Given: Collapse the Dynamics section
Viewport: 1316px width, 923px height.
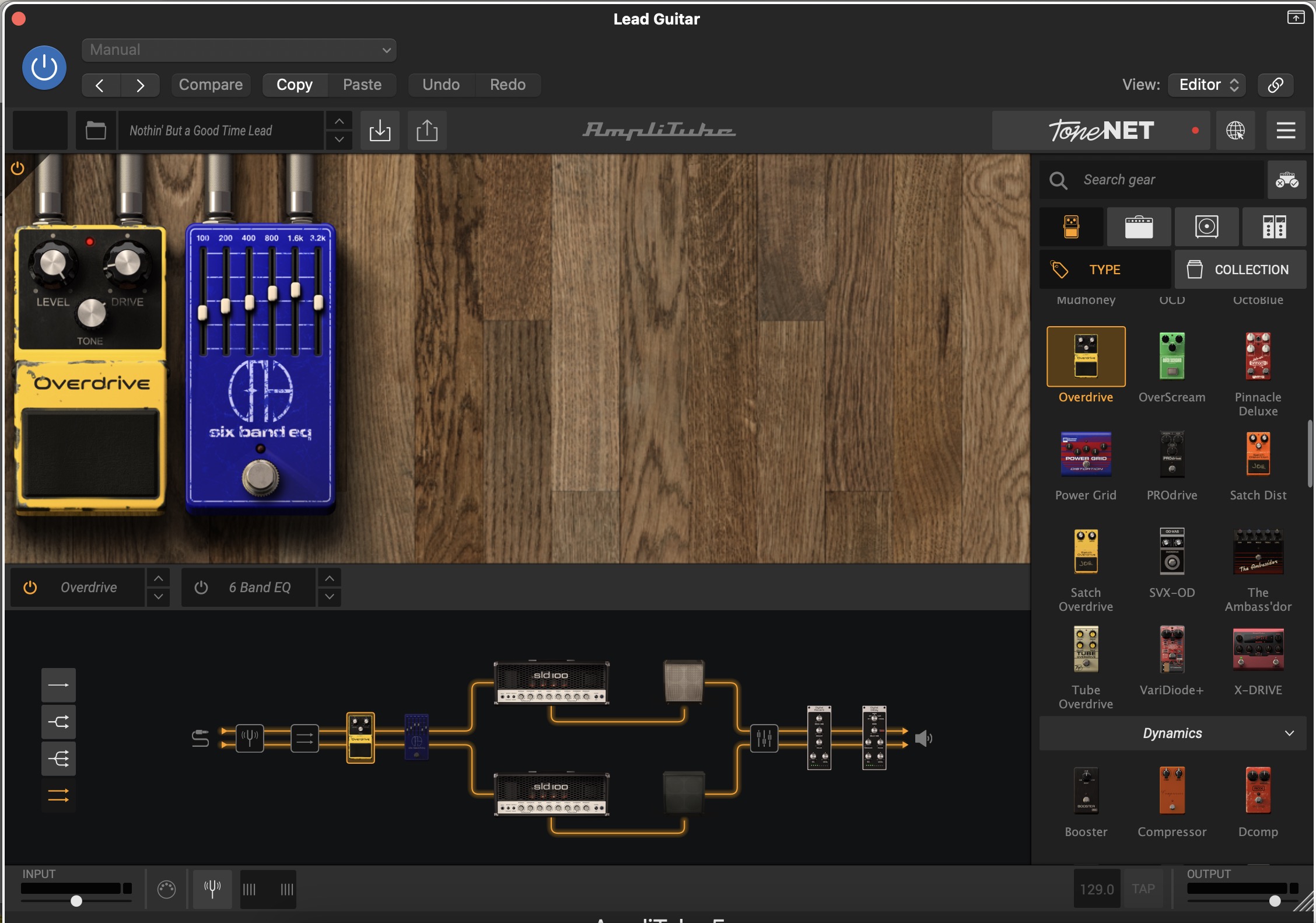Looking at the screenshot, I should pos(1172,733).
